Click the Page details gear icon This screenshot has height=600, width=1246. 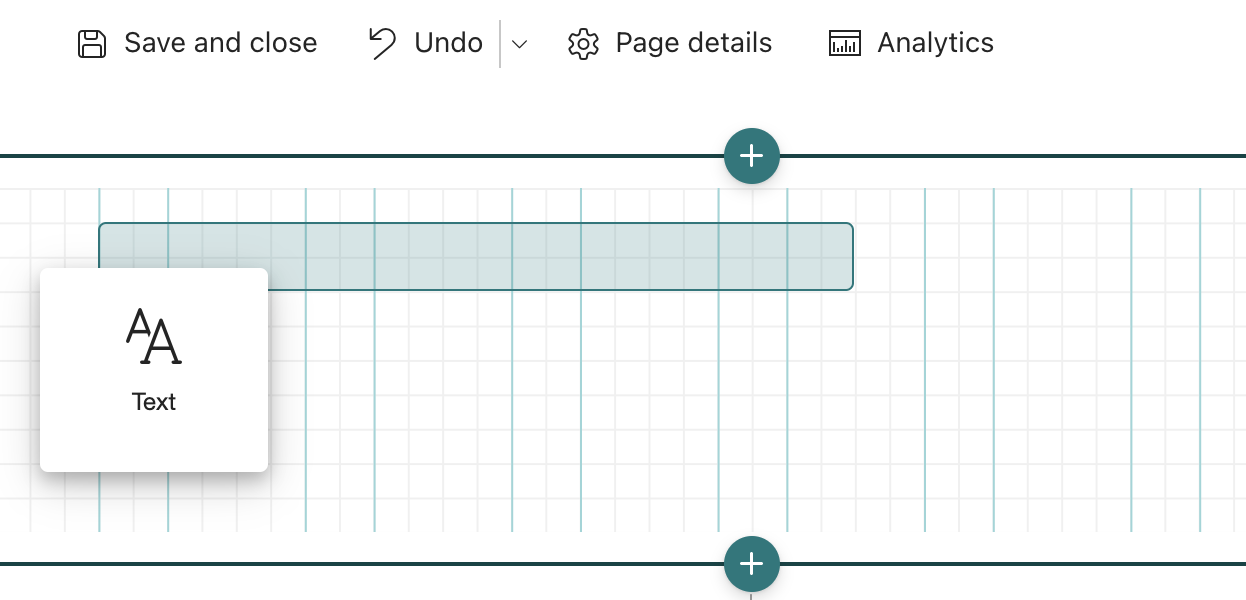pyautogui.click(x=583, y=44)
